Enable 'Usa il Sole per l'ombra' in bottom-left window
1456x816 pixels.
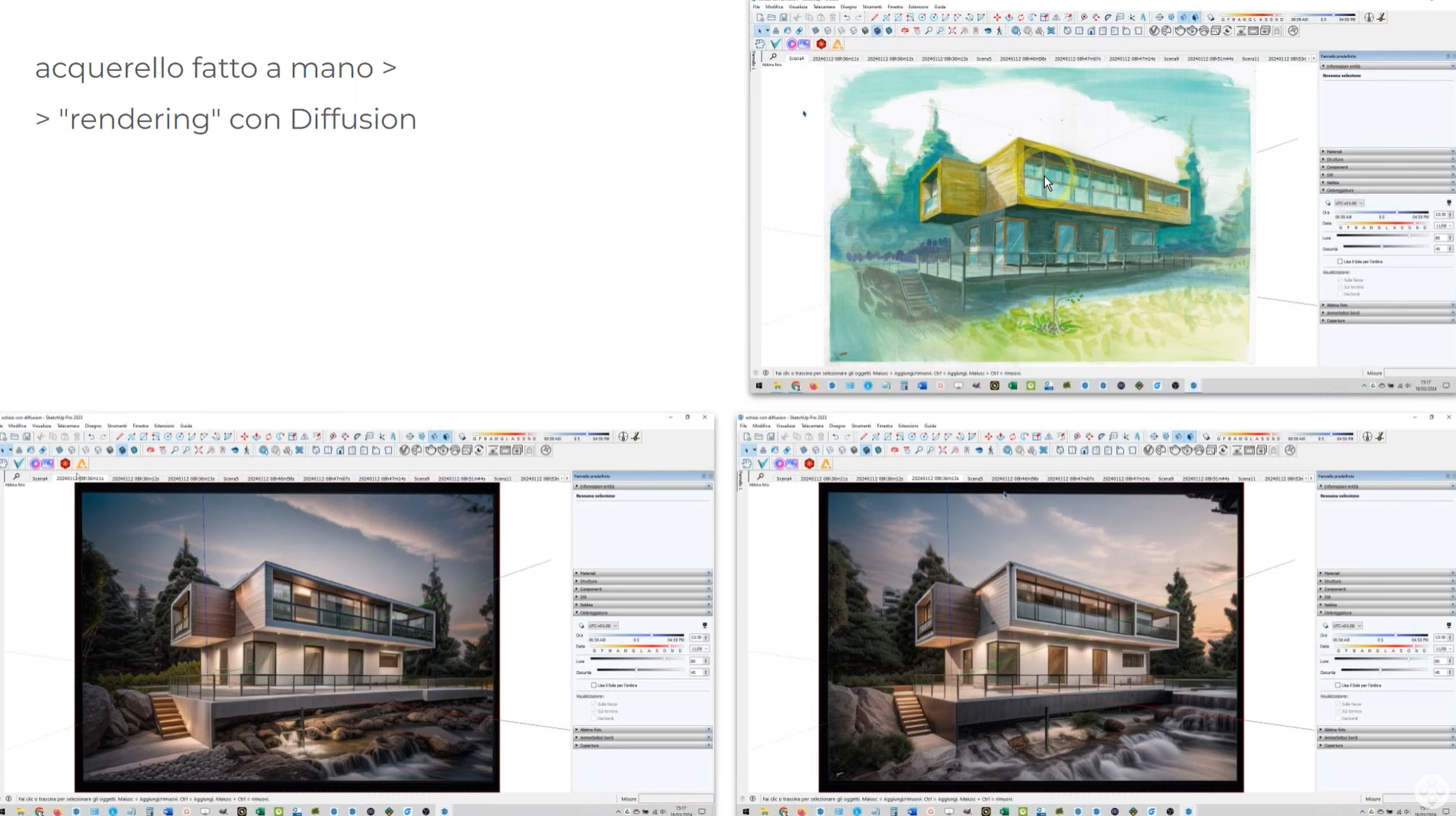tap(594, 685)
